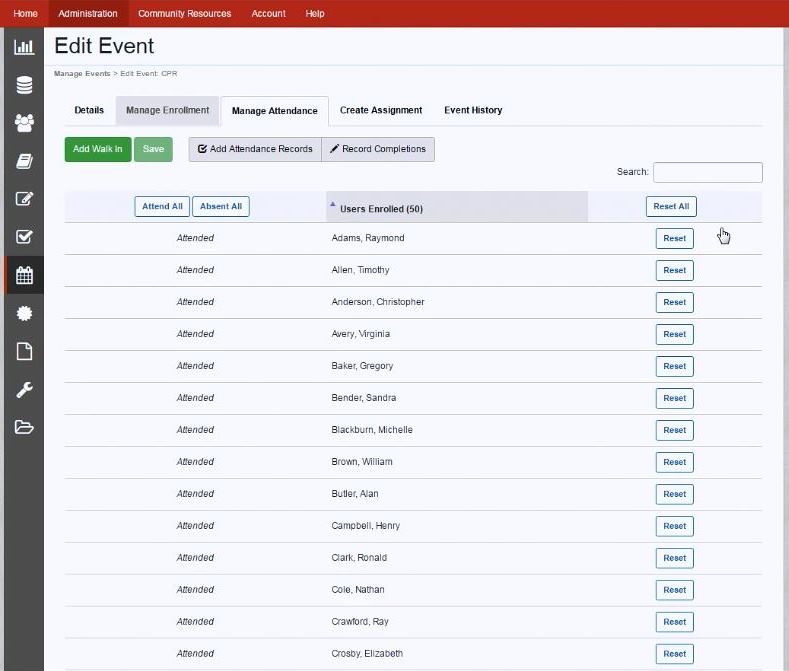Screen dimensions: 789x671
Task: Click the certificate badge sidebar icon
Action: pyautogui.click(x=24, y=313)
